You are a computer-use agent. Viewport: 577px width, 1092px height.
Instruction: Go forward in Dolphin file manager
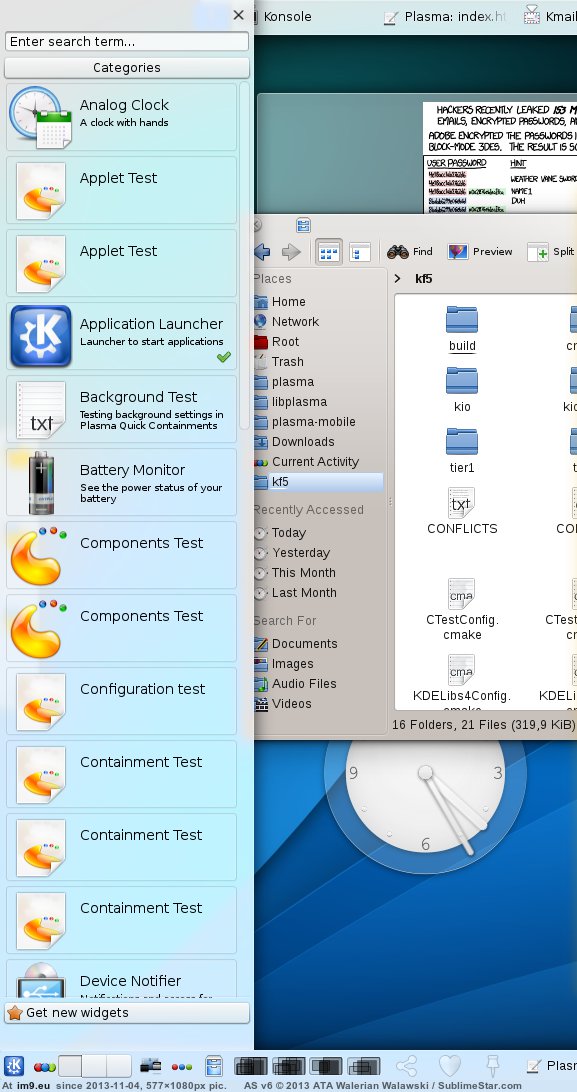291,251
